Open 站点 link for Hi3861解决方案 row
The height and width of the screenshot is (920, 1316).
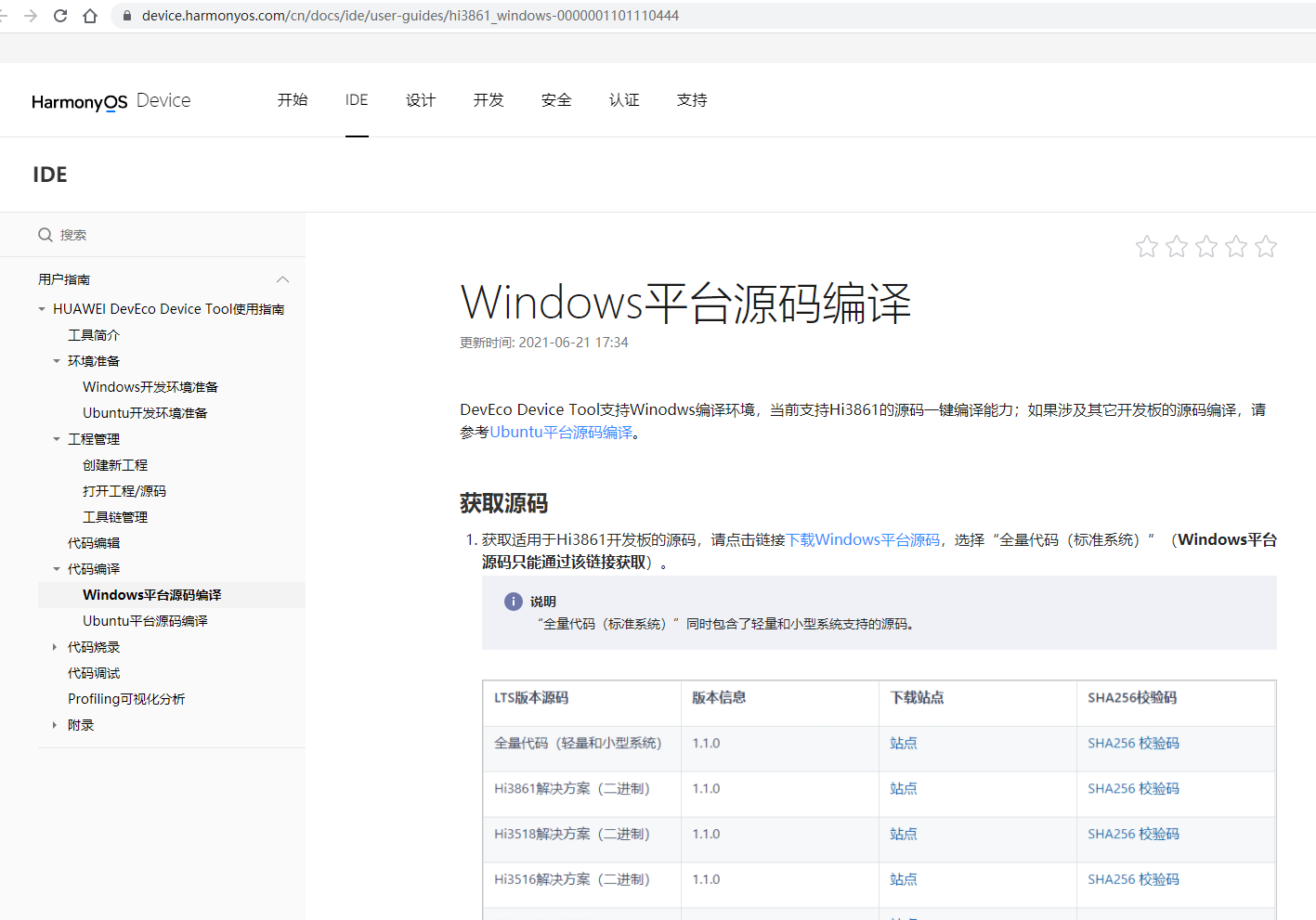(x=904, y=789)
